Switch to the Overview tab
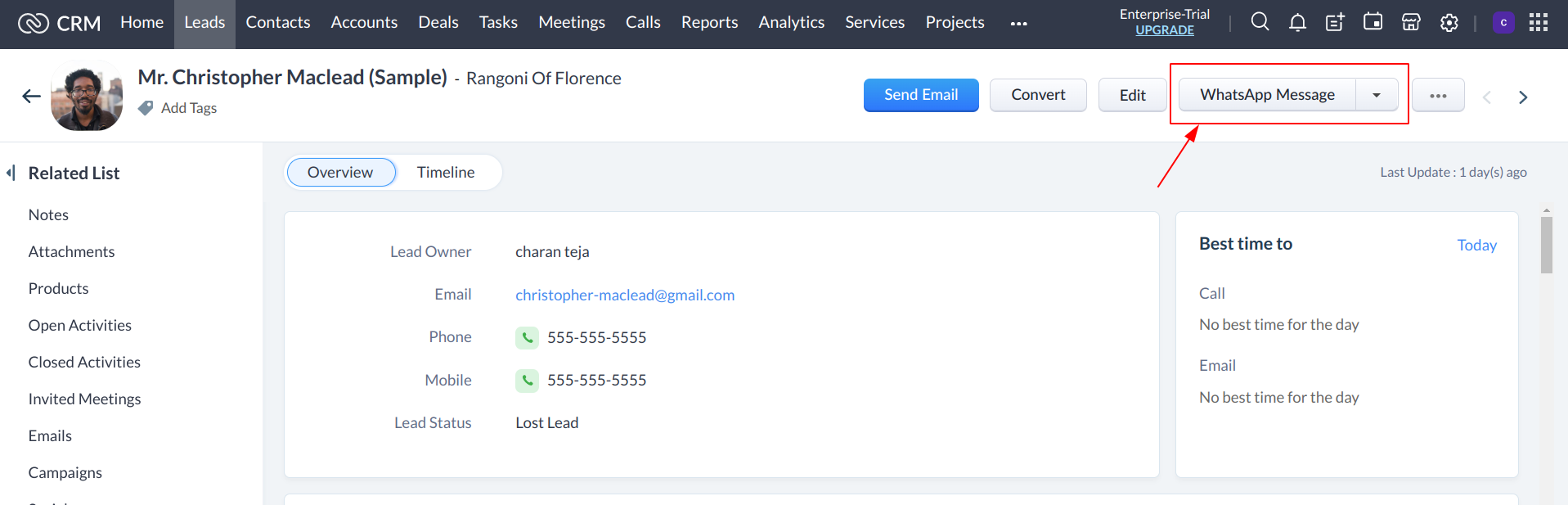Image resolution: width=1568 pixels, height=505 pixels. (x=340, y=173)
